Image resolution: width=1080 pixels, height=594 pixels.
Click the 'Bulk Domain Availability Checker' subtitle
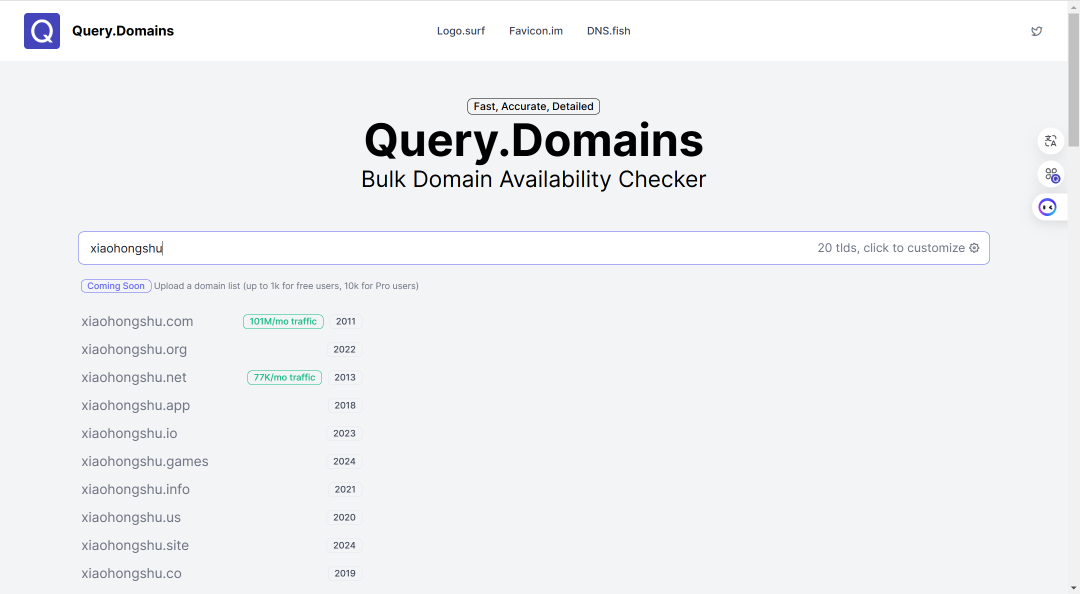pyautogui.click(x=534, y=179)
